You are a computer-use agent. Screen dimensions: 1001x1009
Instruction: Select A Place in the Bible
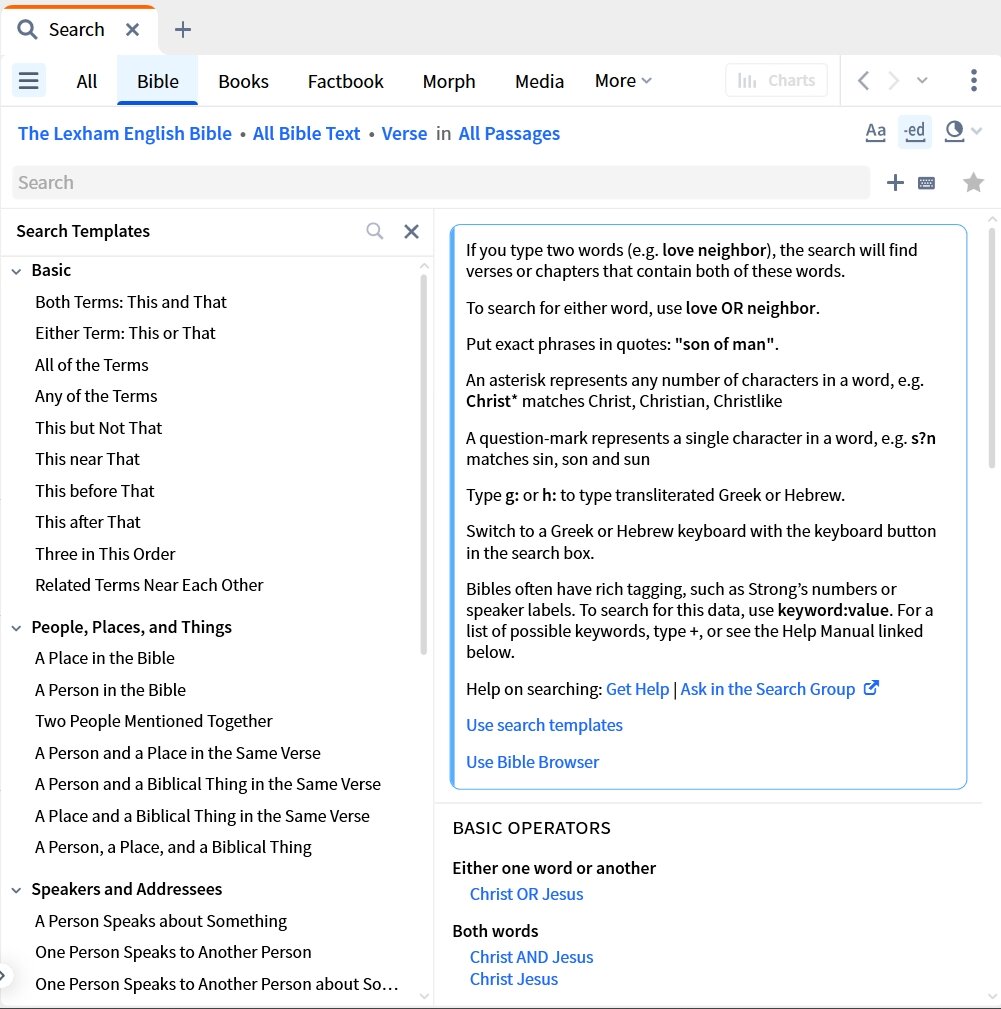click(104, 658)
